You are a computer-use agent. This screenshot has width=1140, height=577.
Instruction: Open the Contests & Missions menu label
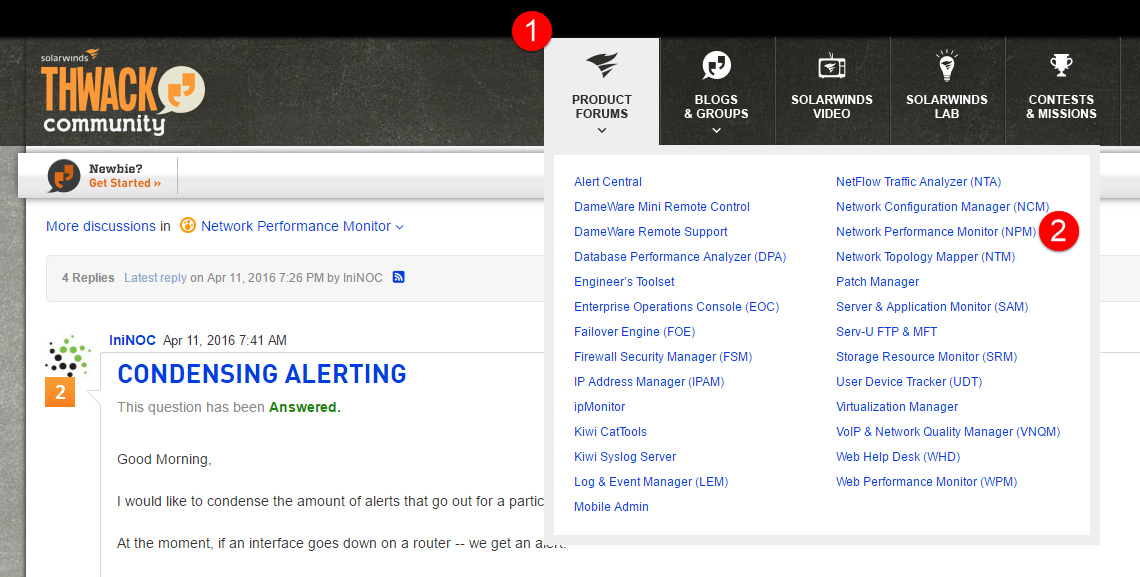[1061, 106]
